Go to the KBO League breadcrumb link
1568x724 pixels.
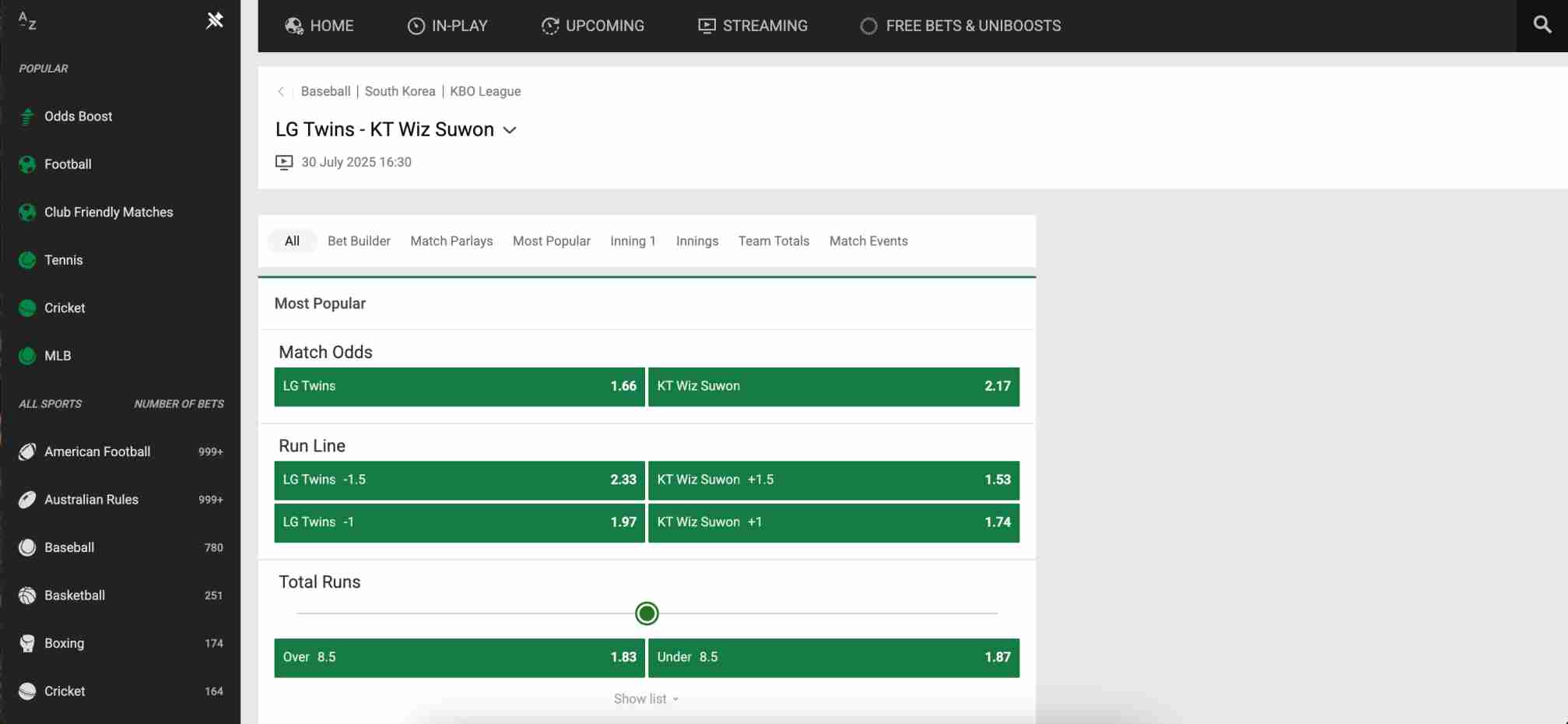tap(486, 91)
